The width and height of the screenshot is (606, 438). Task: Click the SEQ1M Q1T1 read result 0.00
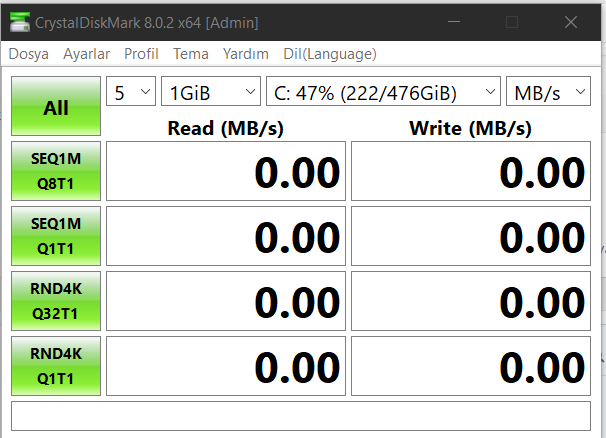coord(226,236)
